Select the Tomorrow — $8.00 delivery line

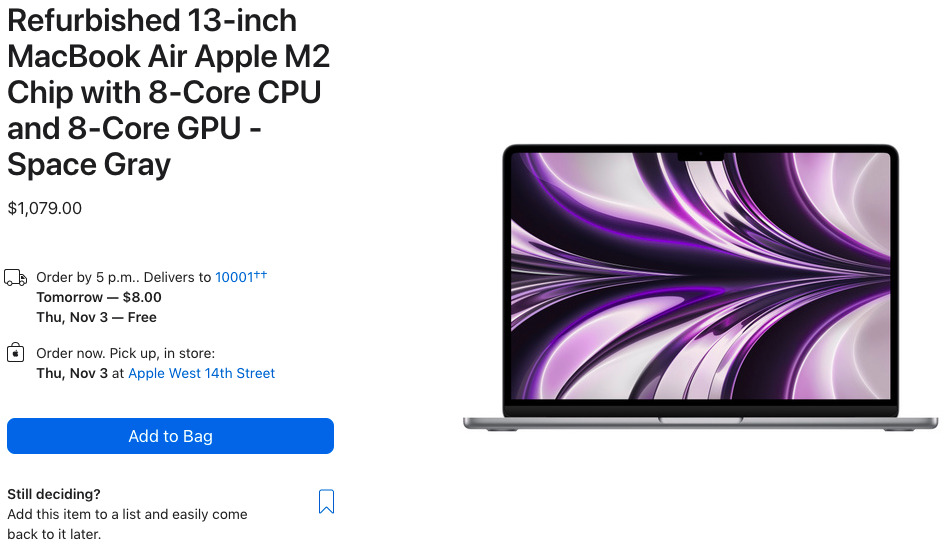99,297
